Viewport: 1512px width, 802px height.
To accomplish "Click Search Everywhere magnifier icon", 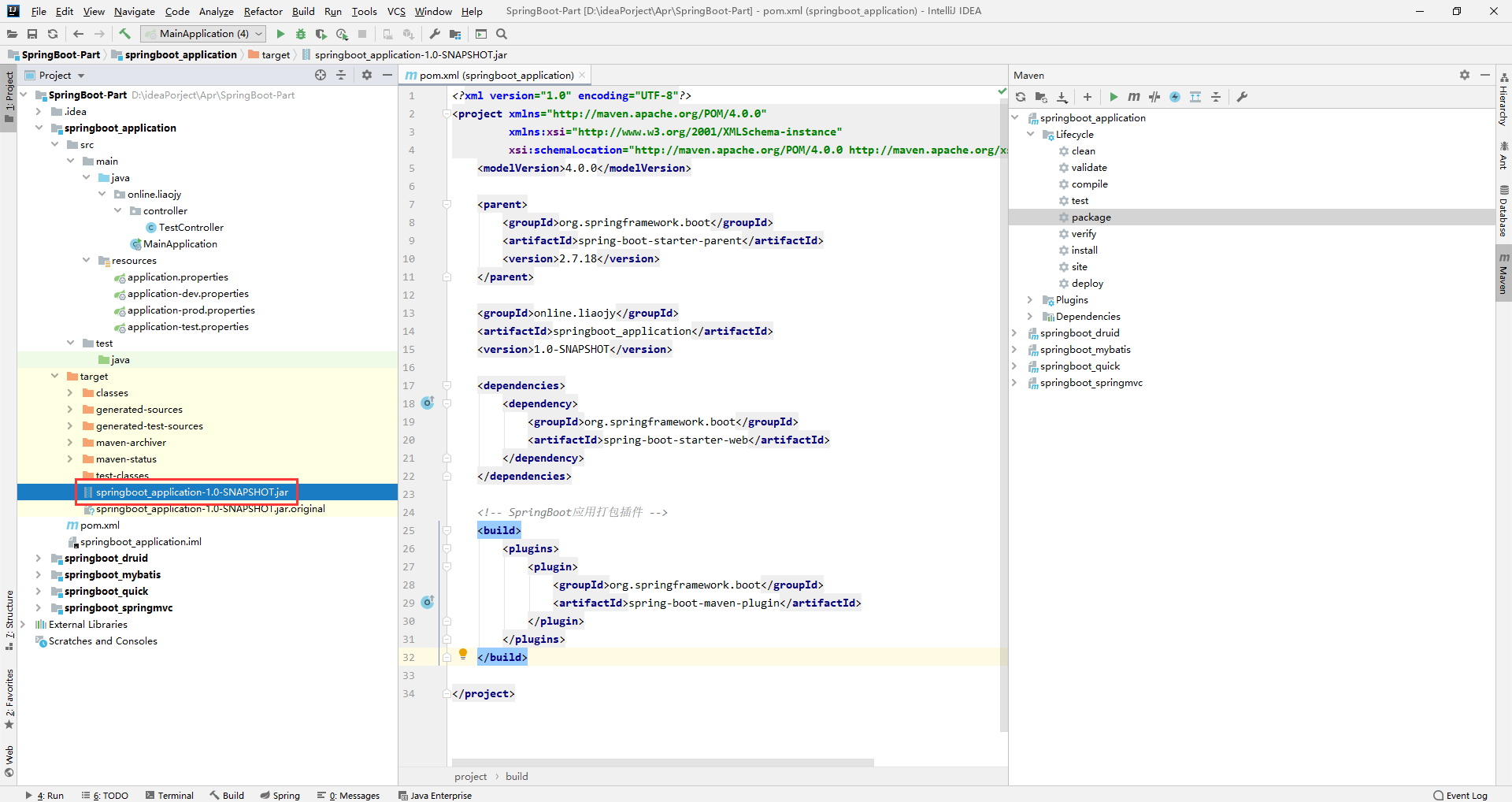I will [x=502, y=34].
